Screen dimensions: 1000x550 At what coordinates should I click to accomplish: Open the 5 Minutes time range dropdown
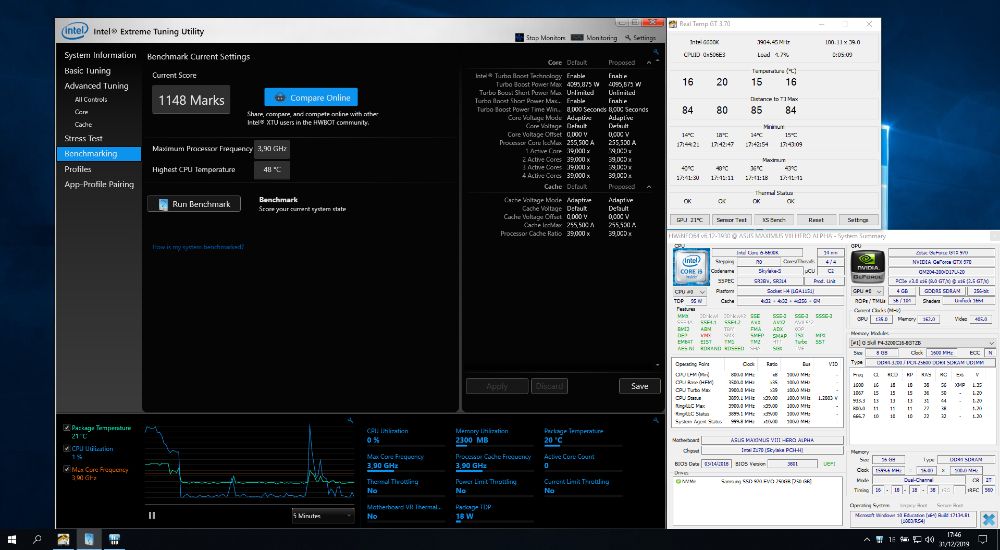pos(323,516)
